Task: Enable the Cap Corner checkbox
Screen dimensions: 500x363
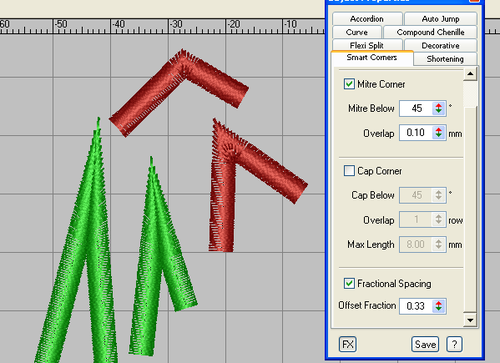Action: click(349, 171)
